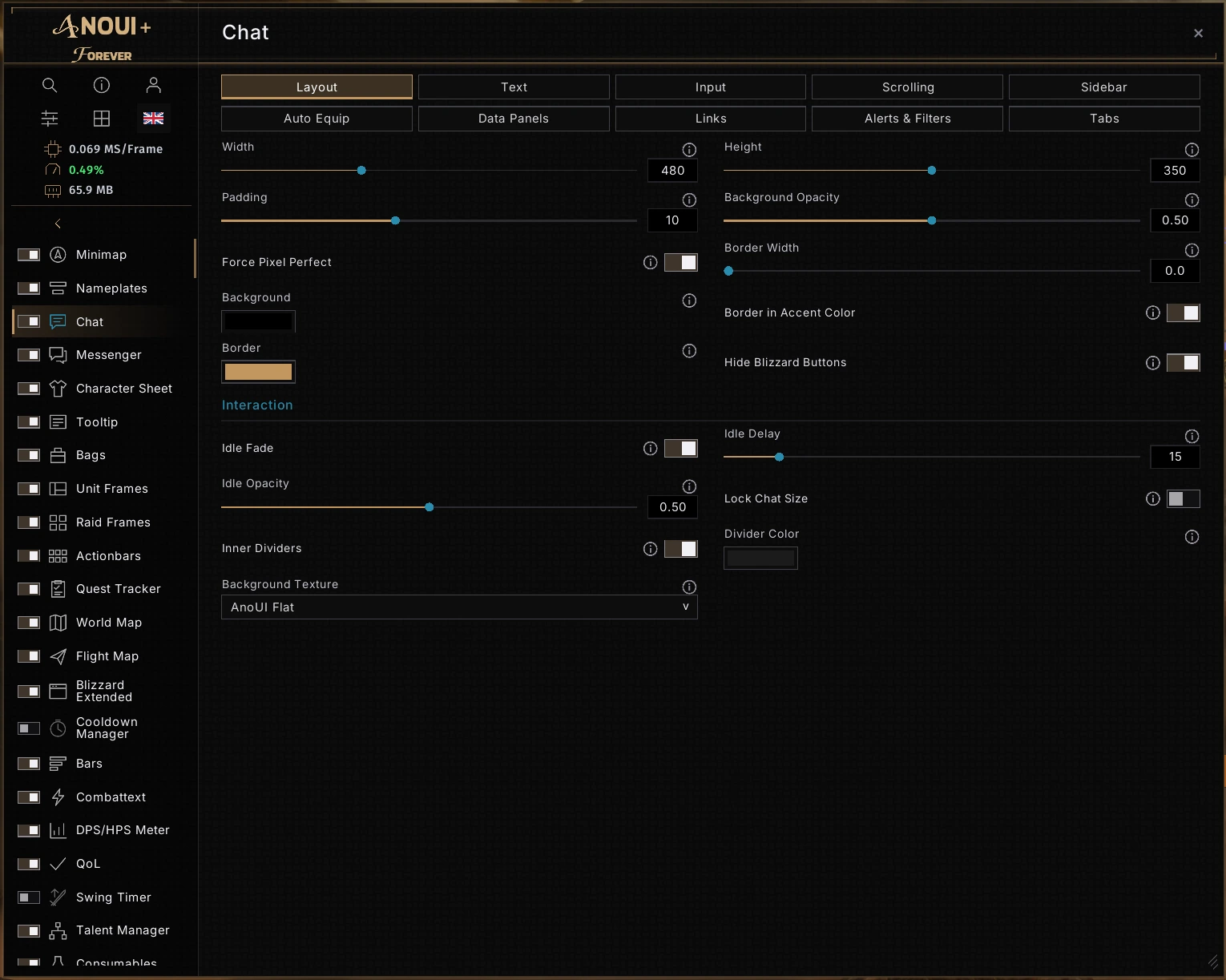Open the Alerts & Filters tab
Viewport: 1226px width, 980px height.
point(907,119)
